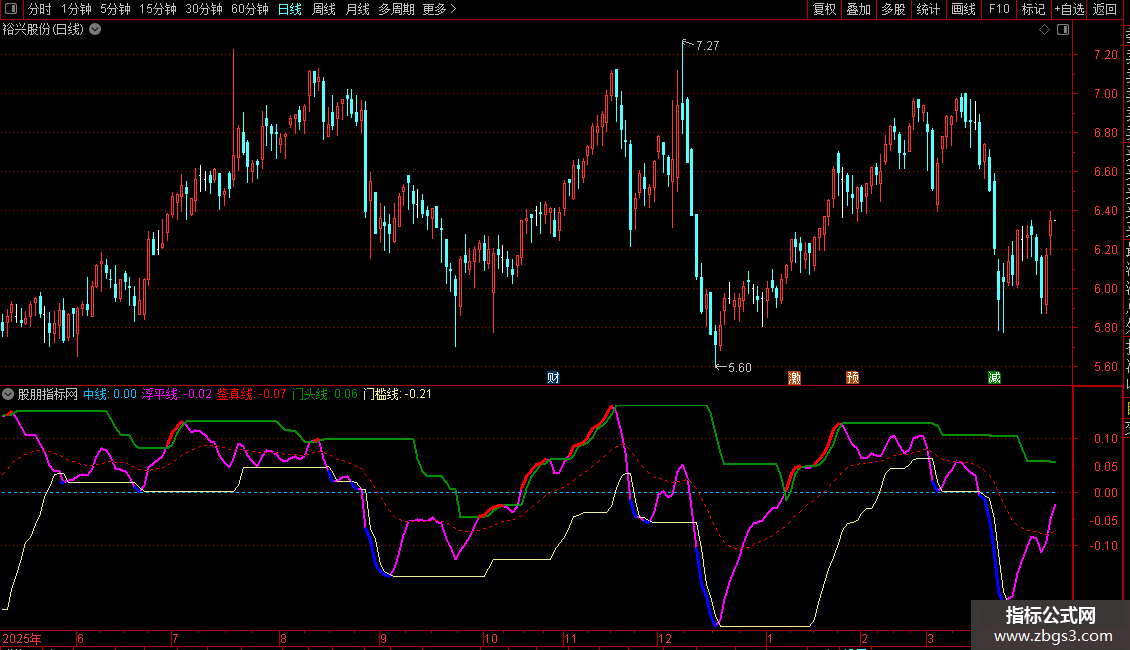Expand the 更多 timeframe options

pyautogui.click(x=439, y=10)
